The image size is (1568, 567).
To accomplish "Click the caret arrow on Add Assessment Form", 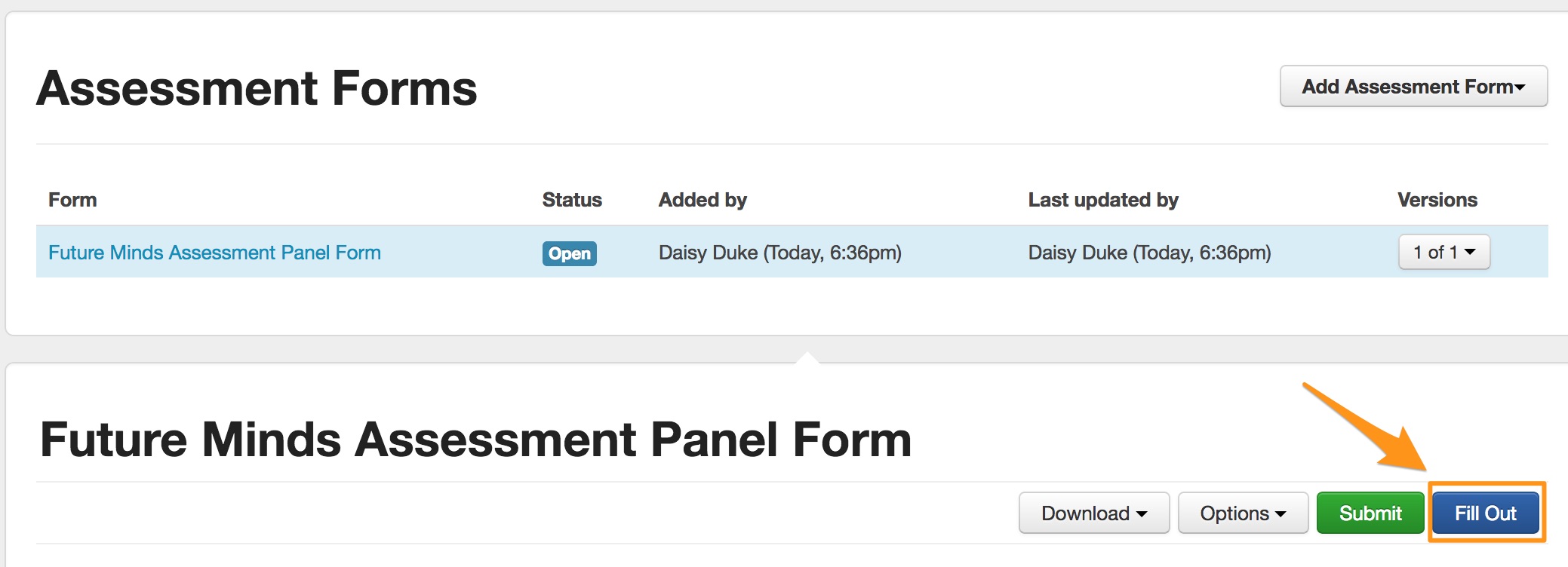I will (1520, 87).
